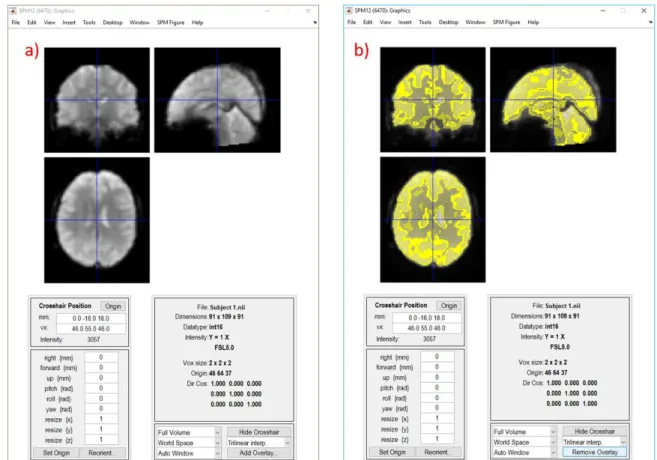Click Hide Crosshair in right window
Screen dimensions: 657x460
(595, 431)
